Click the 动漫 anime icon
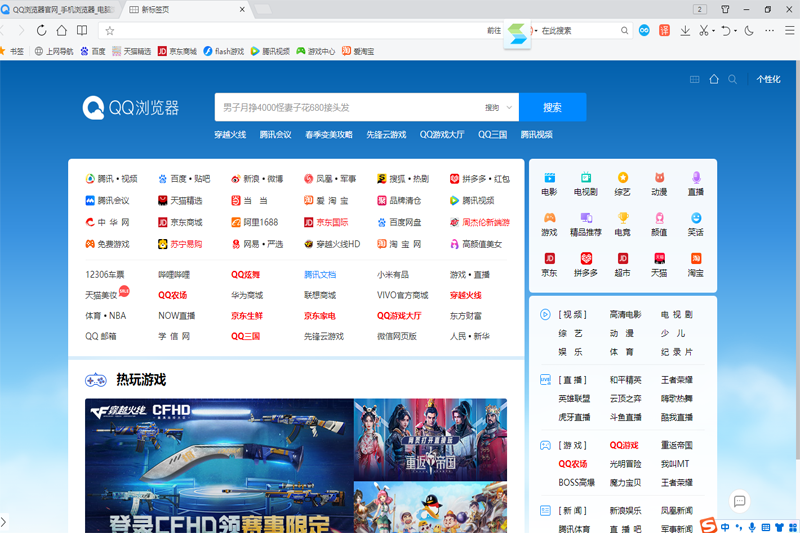Image resolution: width=800 pixels, height=533 pixels. 659,177
